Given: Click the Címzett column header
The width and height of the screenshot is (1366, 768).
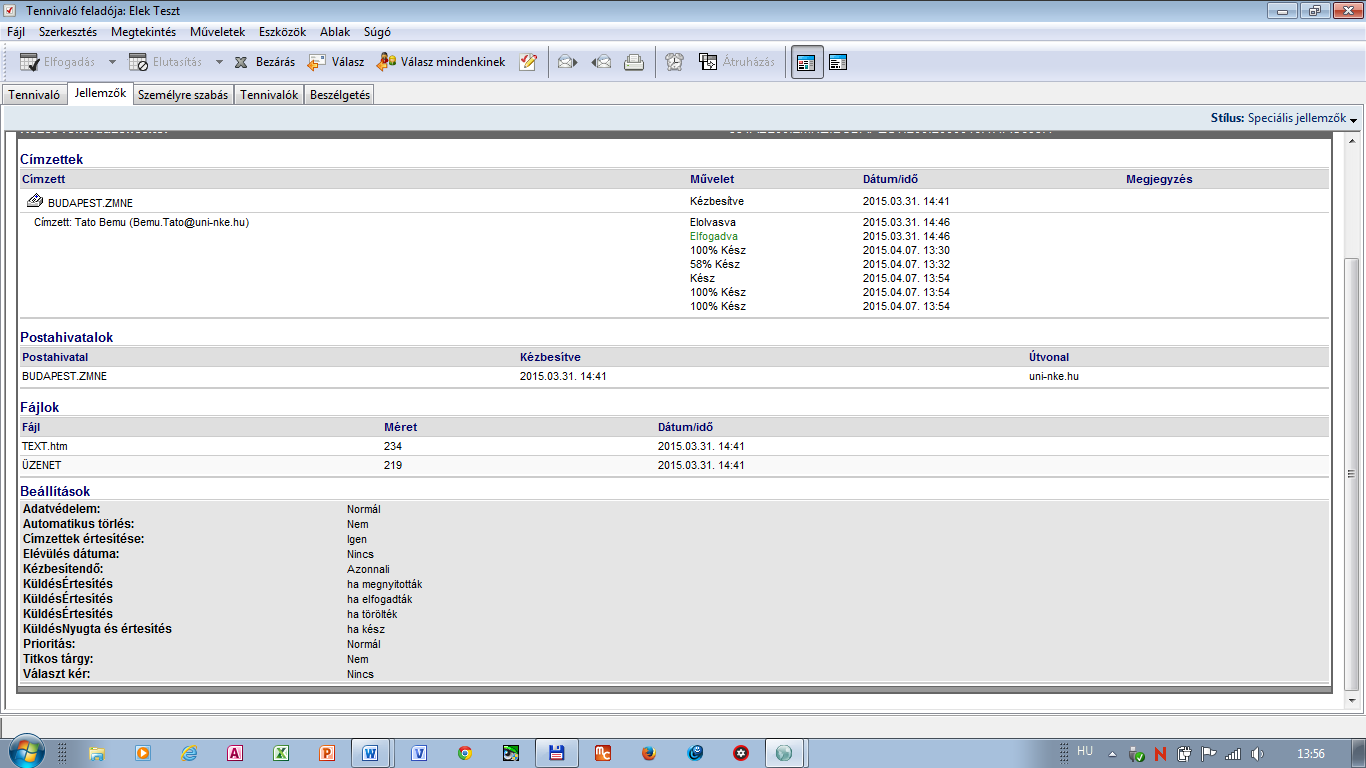Looking at the screenshot, I should pos(44,180).
